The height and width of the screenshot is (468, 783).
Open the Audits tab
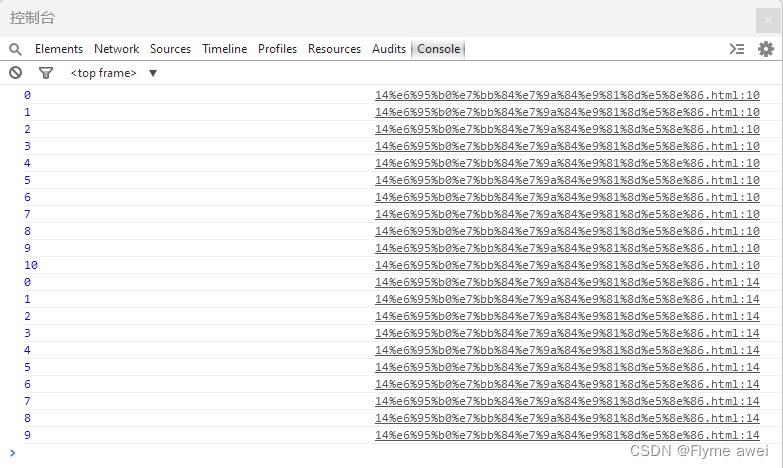coord(389,49)
